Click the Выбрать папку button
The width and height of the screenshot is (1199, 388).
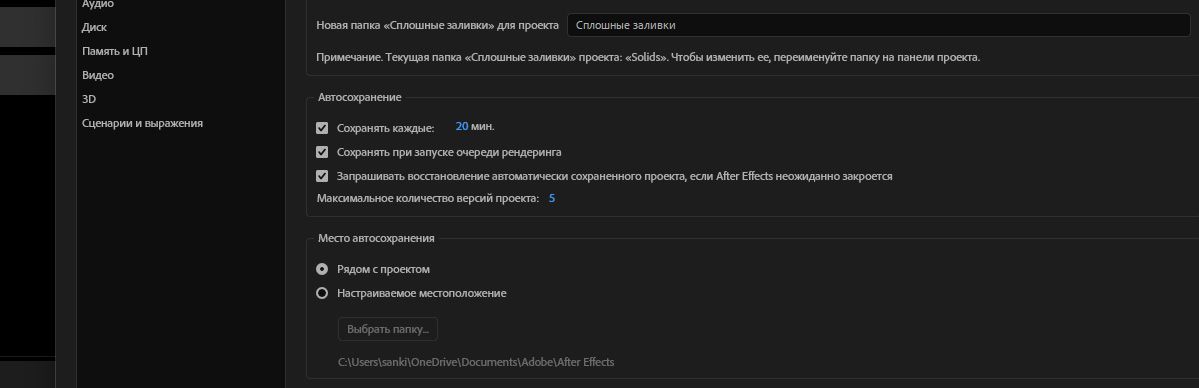(388, 329)
